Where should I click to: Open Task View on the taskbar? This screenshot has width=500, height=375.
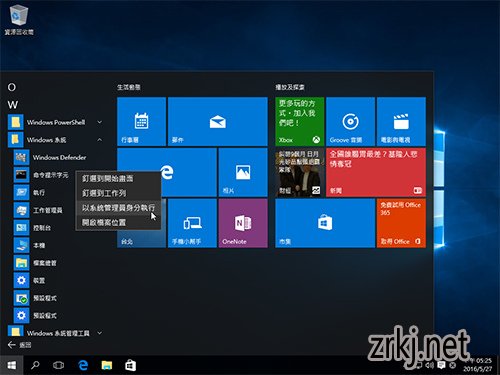58,366
